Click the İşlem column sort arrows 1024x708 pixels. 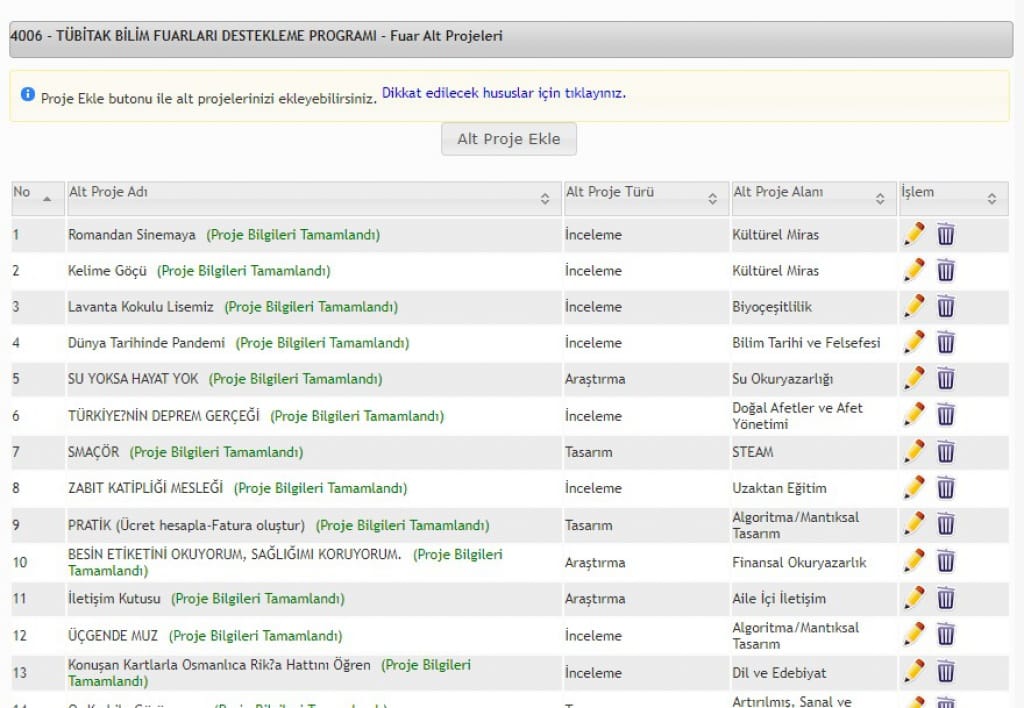pos(991,198)
